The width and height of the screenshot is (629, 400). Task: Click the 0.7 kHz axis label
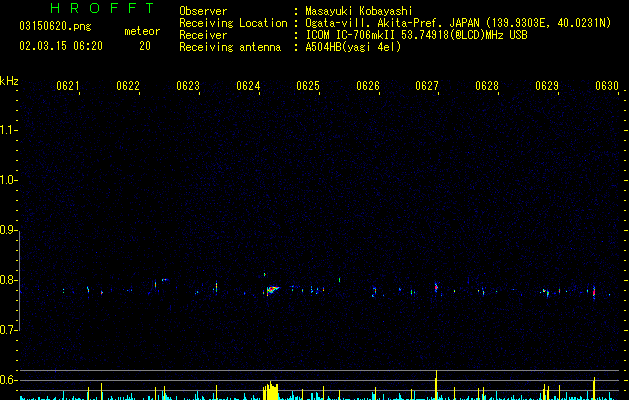(x=8, y=330)
